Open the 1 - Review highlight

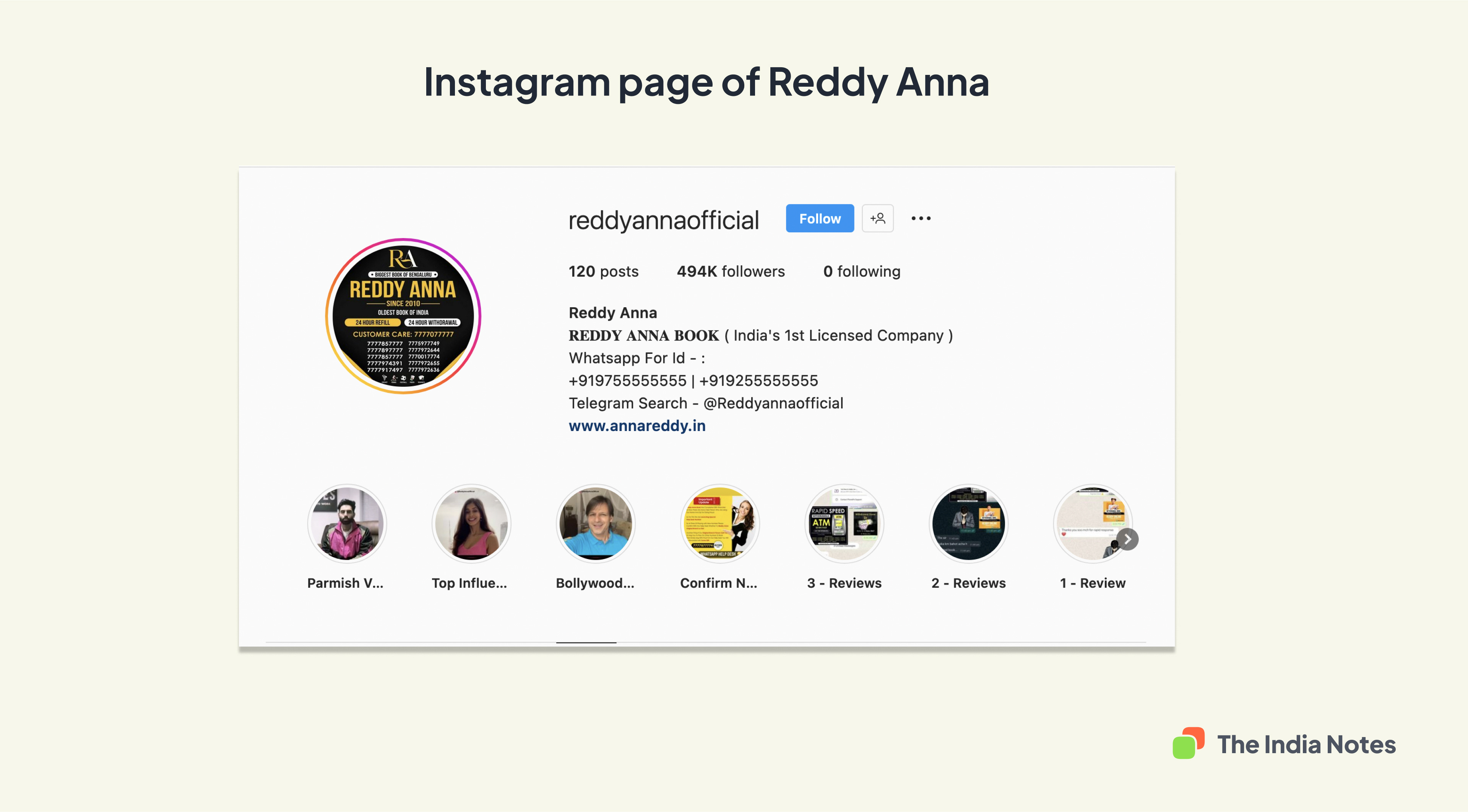click(1093, 524)
